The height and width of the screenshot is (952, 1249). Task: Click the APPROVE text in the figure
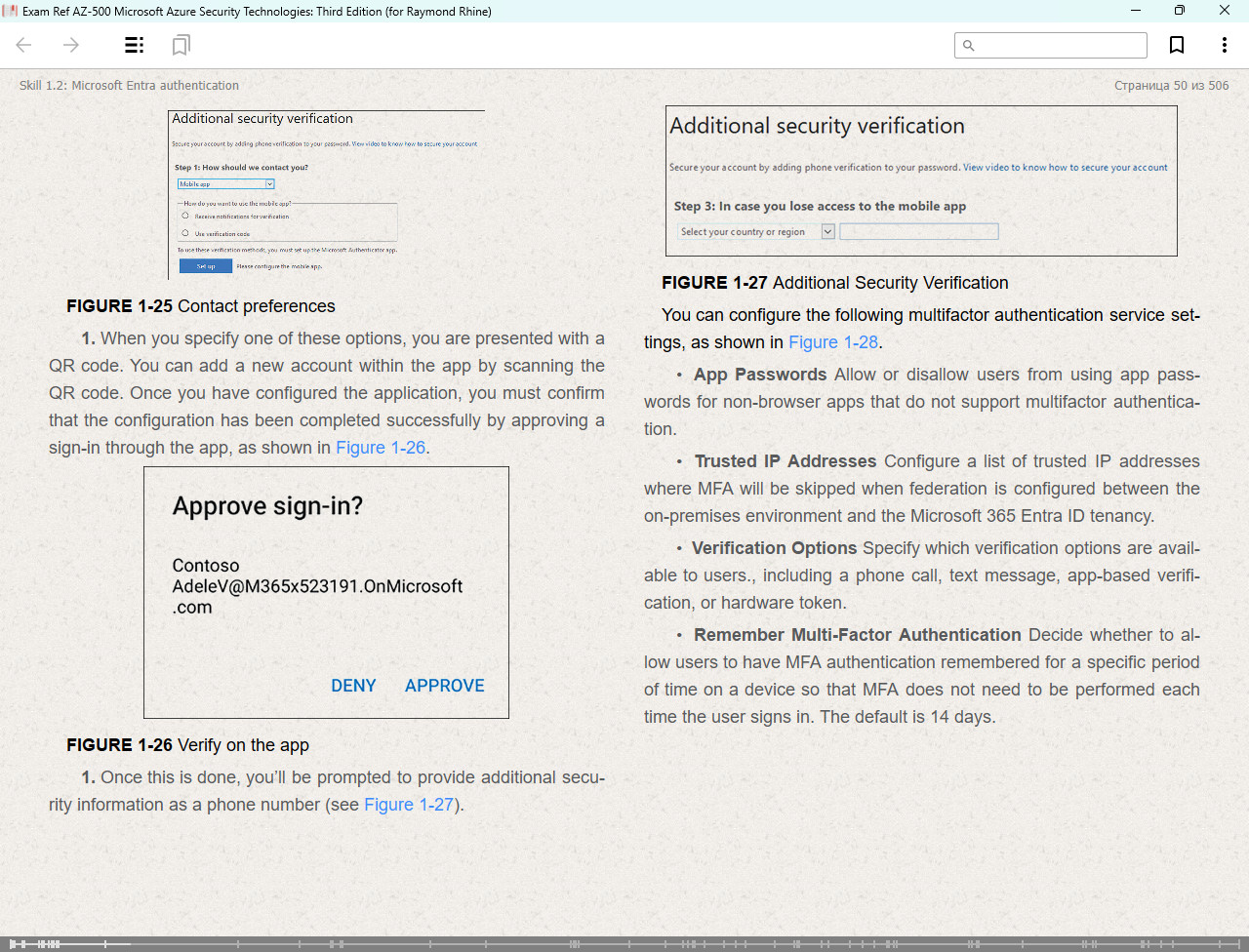tap(445, 686)
